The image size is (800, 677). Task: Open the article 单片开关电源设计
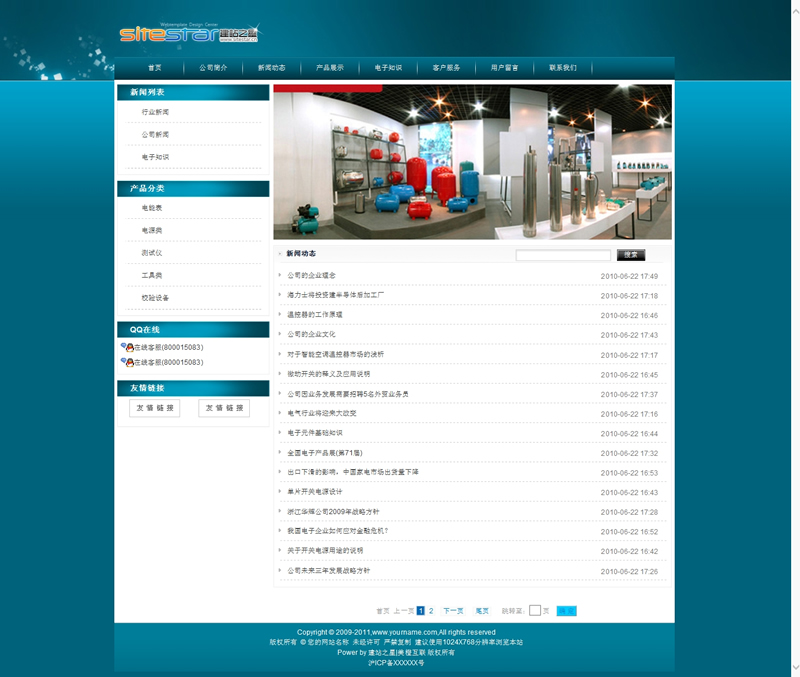(315, 492)
